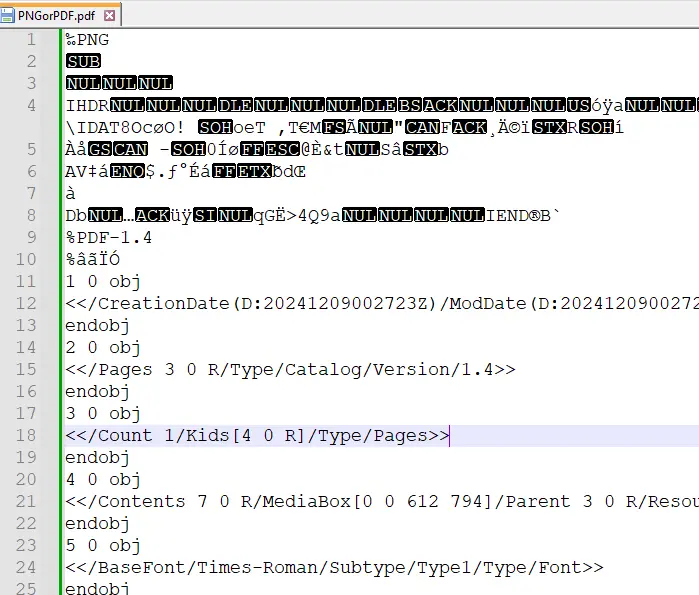The image size is (699, 595).
Task: Click the Count 1/Kids line 18
Action: 258,435
